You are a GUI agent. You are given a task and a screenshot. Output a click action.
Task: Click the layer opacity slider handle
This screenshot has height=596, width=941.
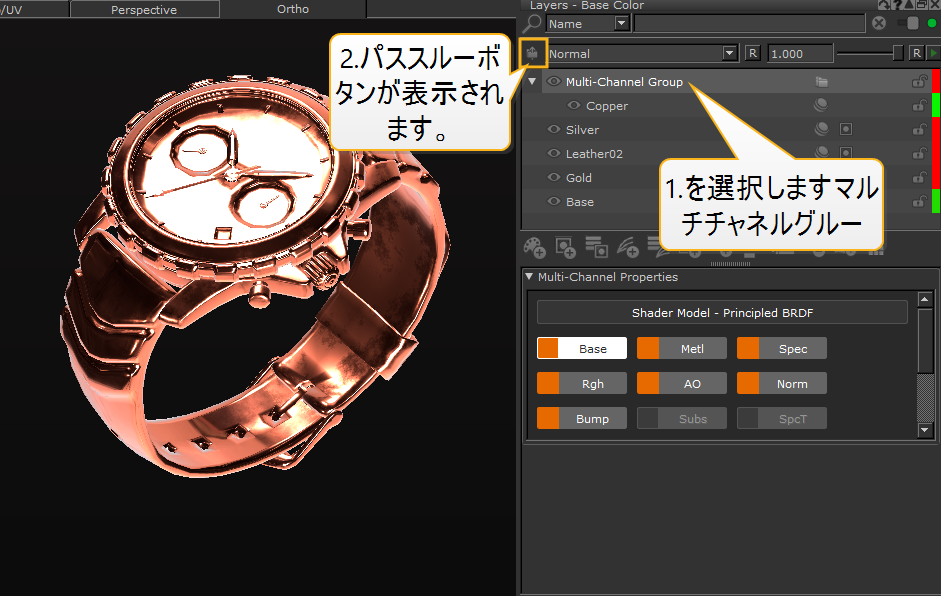coord(897,53)
